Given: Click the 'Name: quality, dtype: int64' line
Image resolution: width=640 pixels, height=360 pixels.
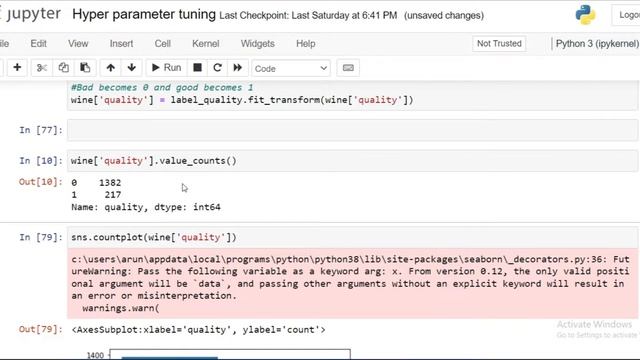Looking at the screenshot, I should pos(146,207).
